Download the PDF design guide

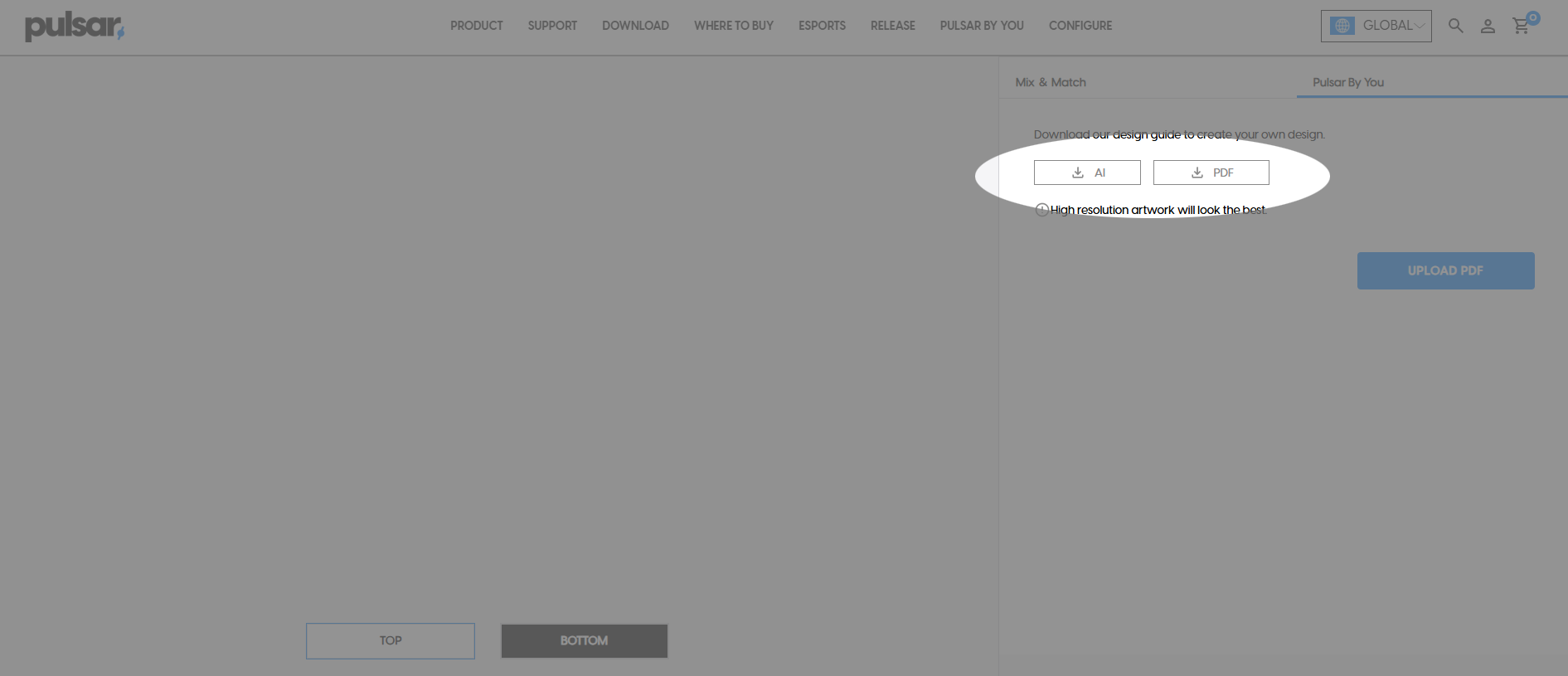pyautogui.click(x=1211, y=173)
